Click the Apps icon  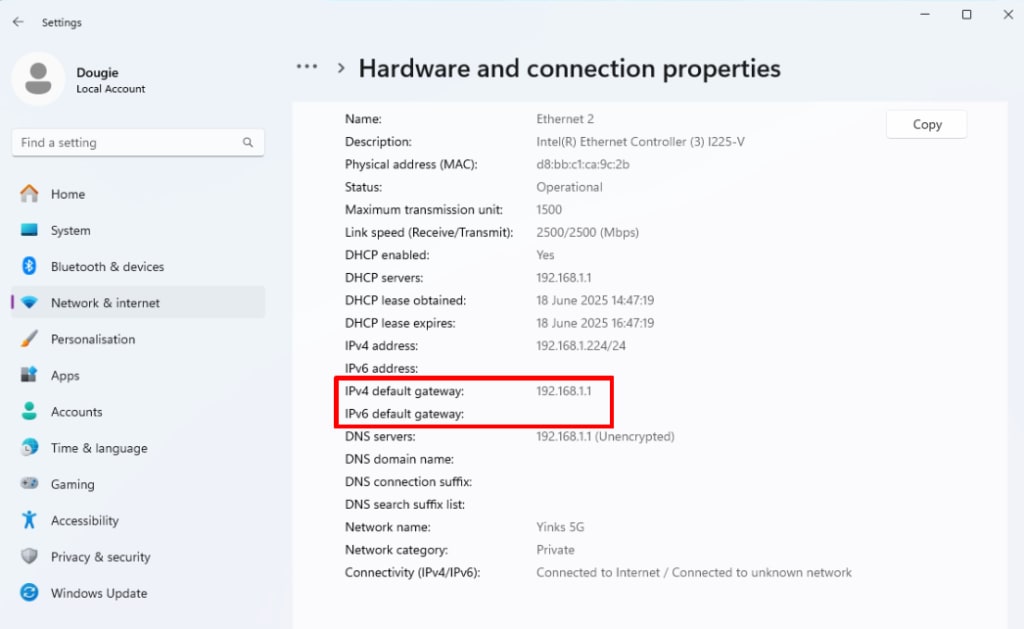click(x=29, y=375)
